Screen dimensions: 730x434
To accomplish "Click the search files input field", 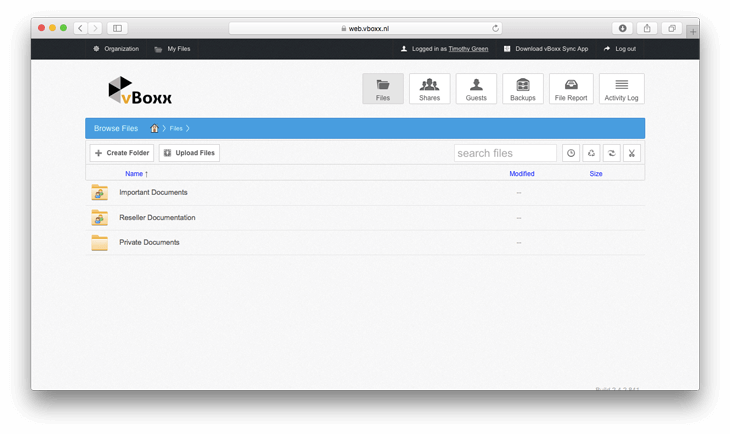I will pos(505,153).
